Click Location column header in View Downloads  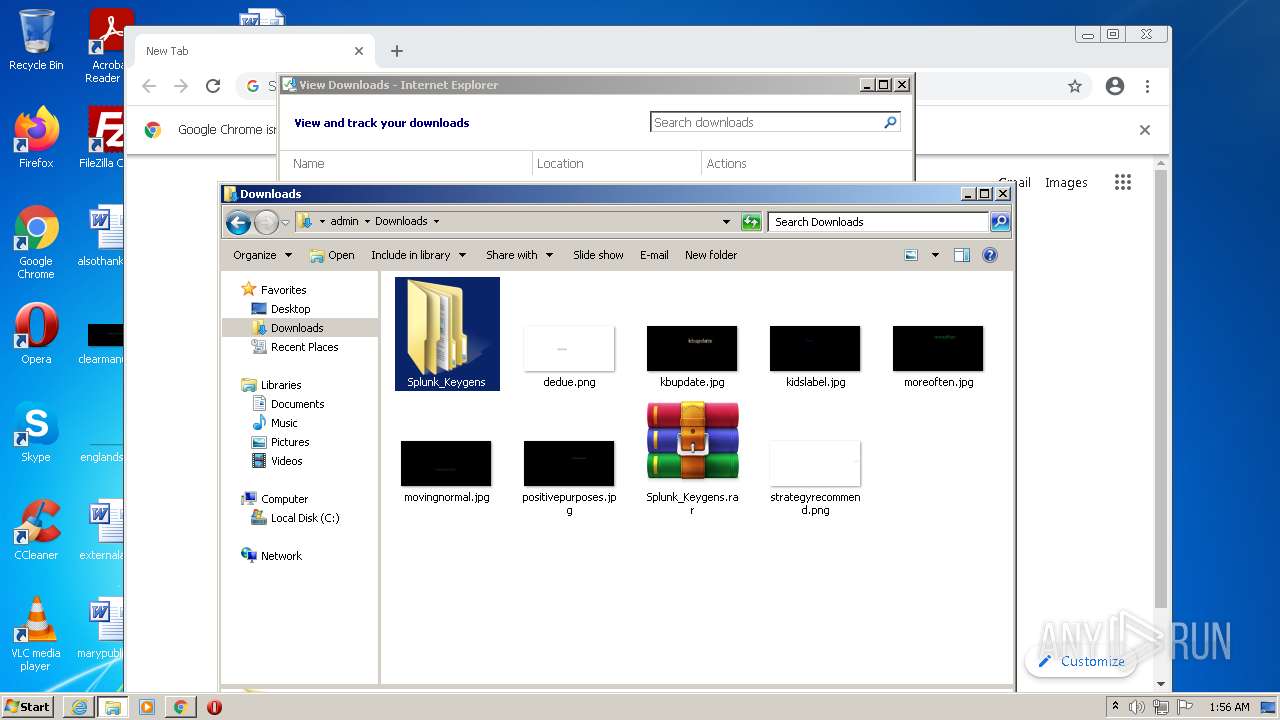coord(560,163)
